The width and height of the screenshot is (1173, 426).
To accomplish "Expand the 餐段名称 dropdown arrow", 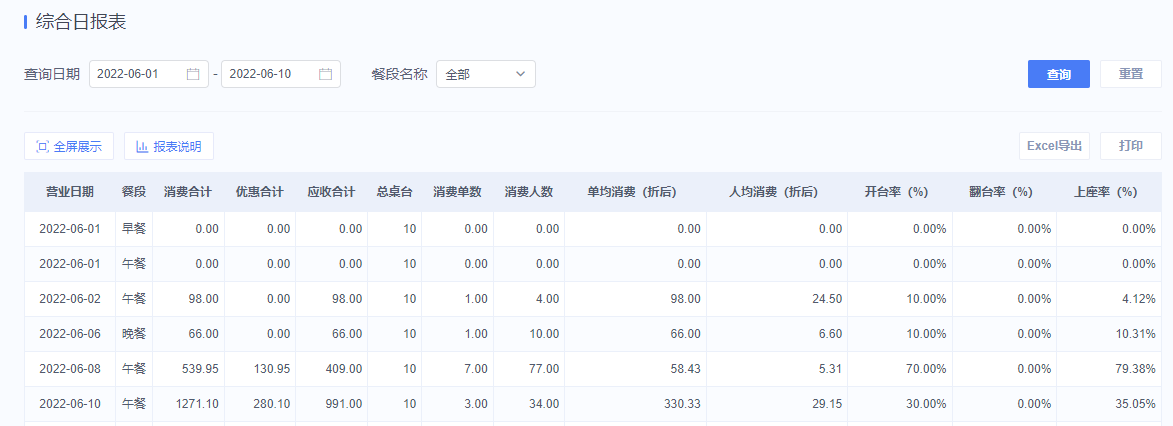I will (x=521, y=74).
